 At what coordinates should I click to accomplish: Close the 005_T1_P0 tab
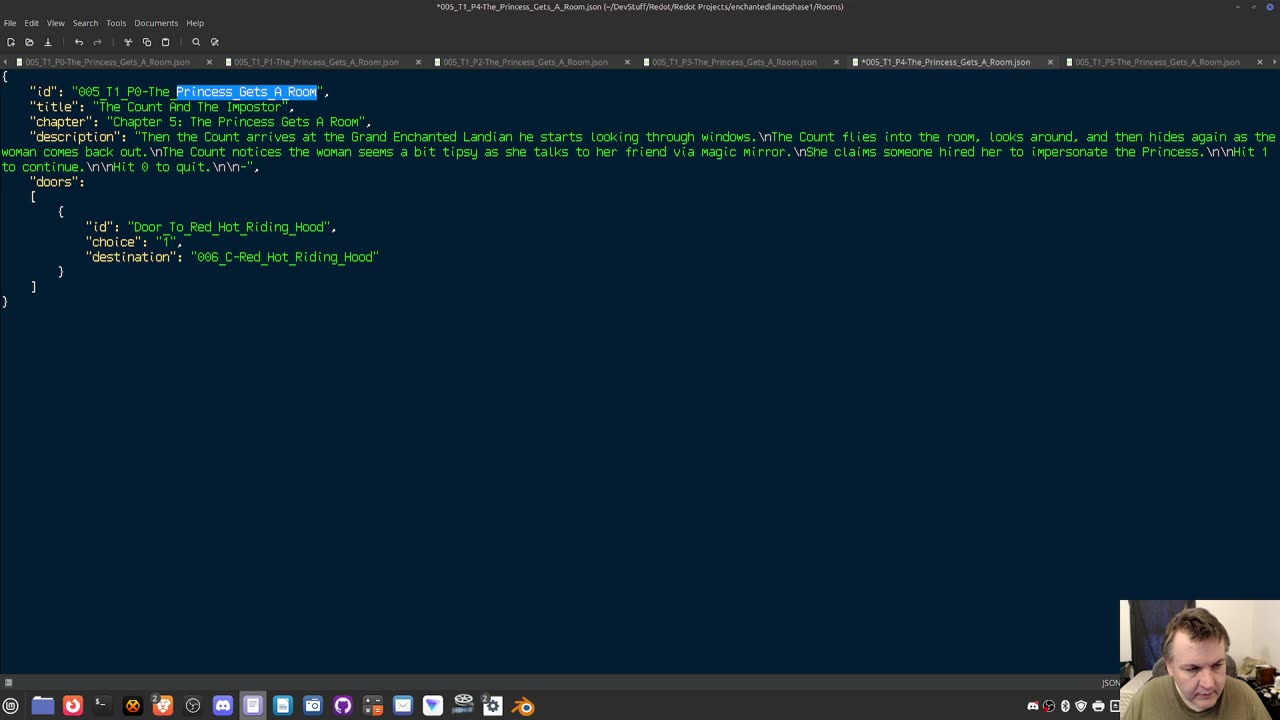coord(209,62)
